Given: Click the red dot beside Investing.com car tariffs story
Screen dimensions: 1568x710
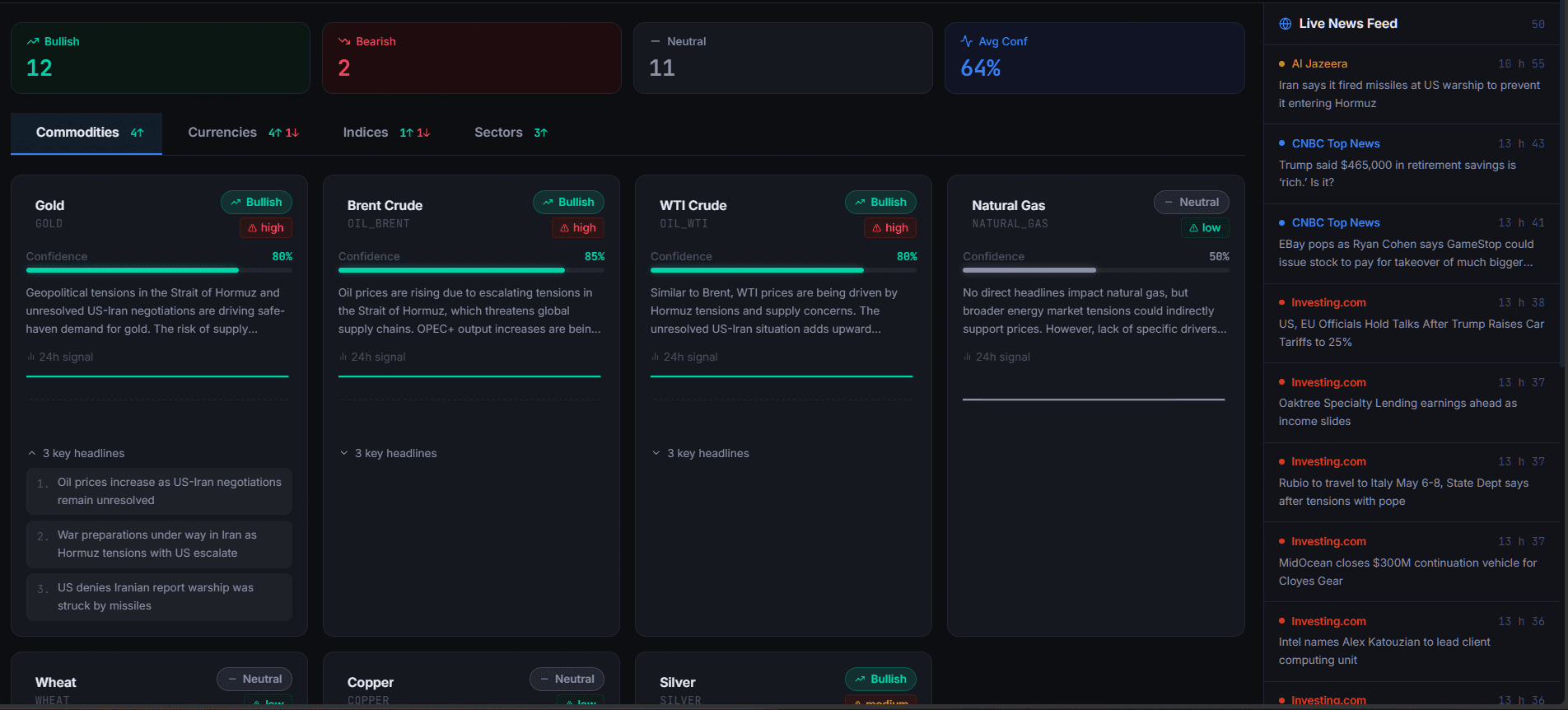Looking at the screenshot, I should [x=1282, y=302].
